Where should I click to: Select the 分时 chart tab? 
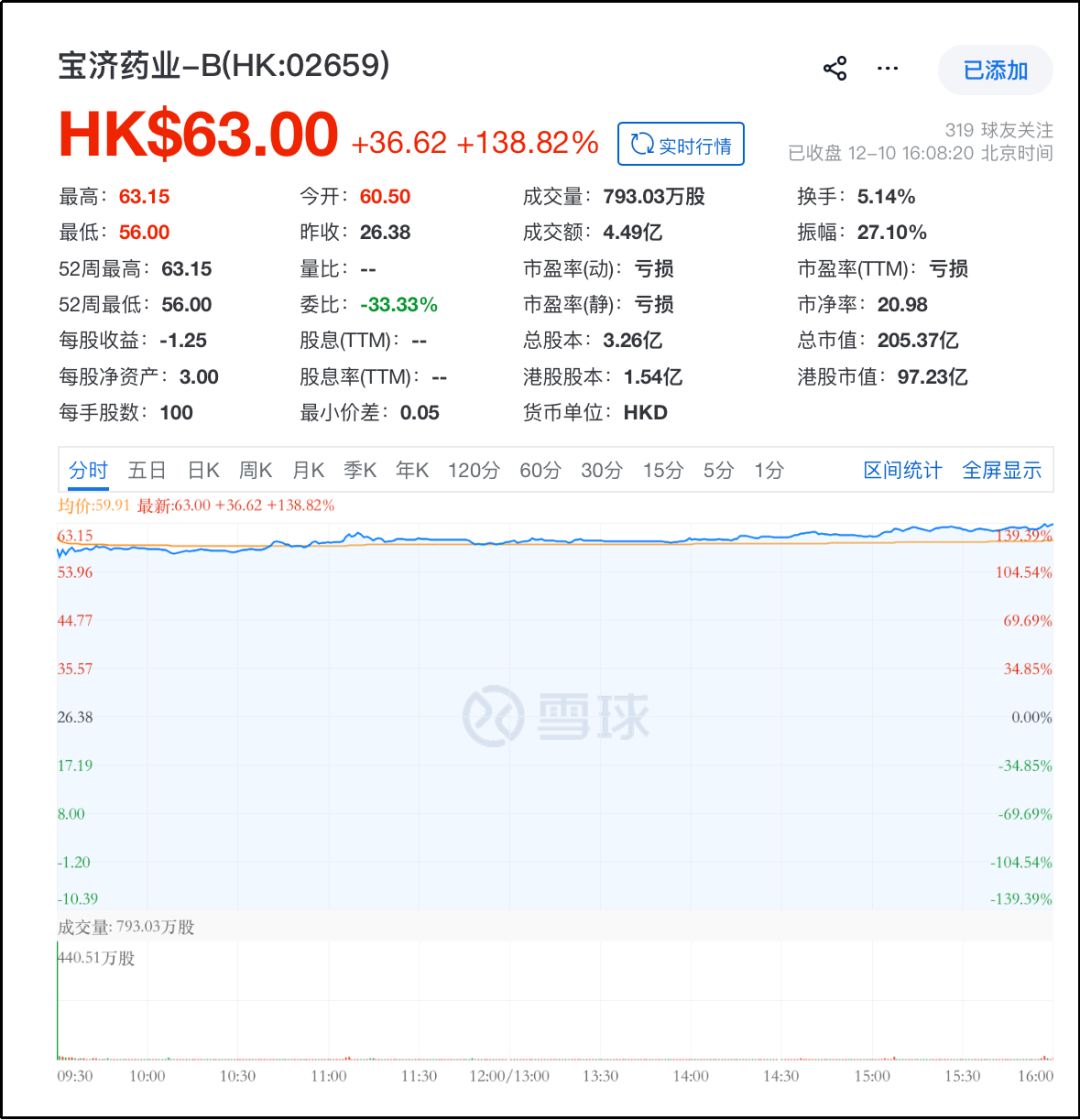(x=87, y=470)
